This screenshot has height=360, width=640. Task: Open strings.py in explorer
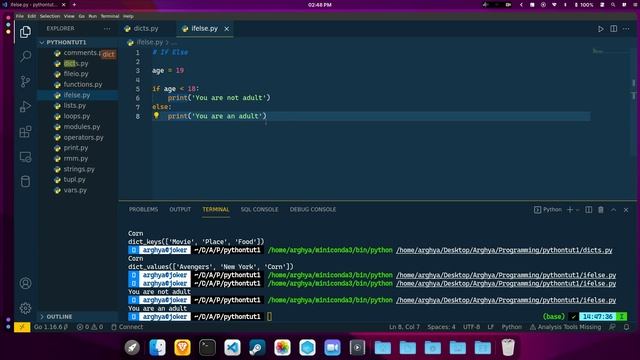coord(79,169)
